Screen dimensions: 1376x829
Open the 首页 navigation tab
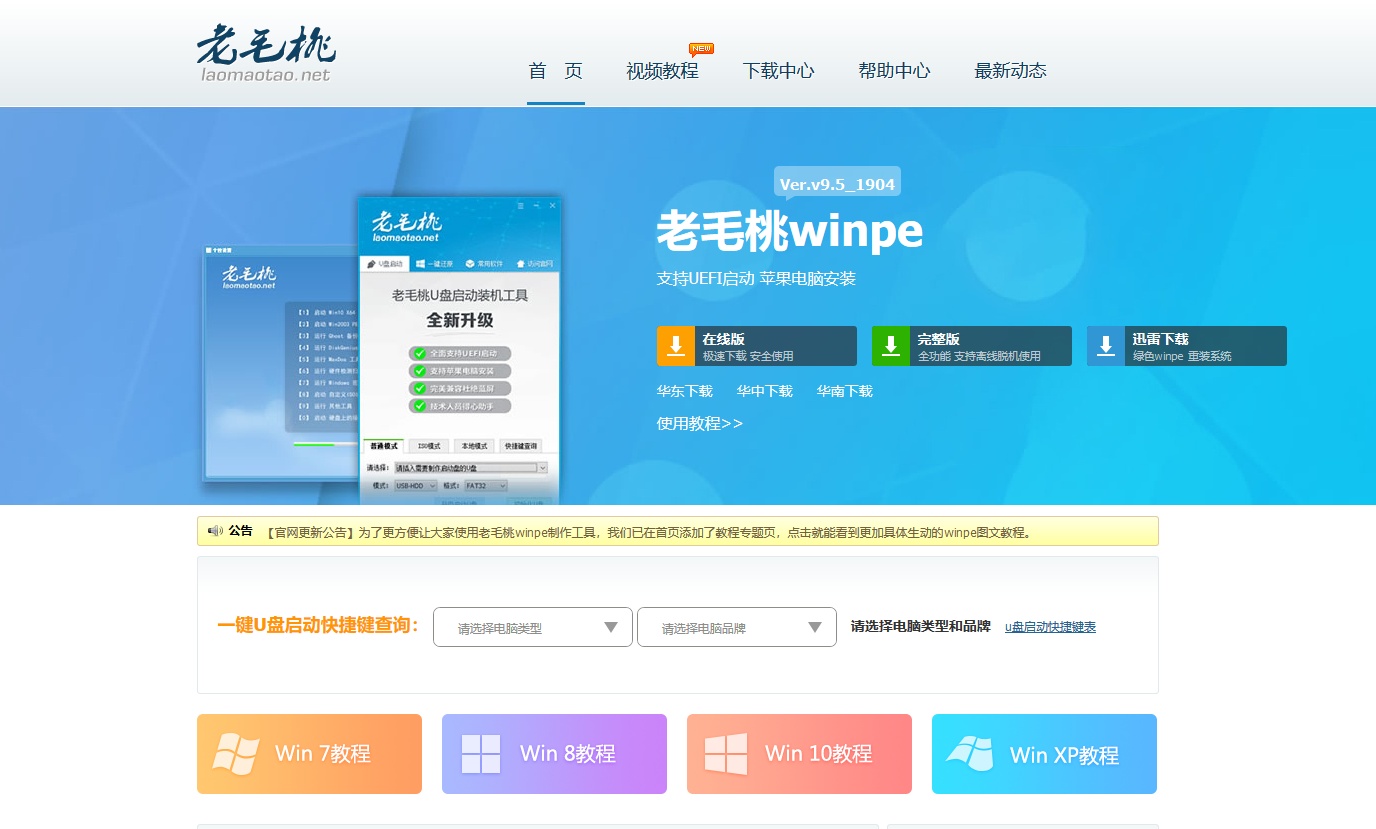point(556,71)
